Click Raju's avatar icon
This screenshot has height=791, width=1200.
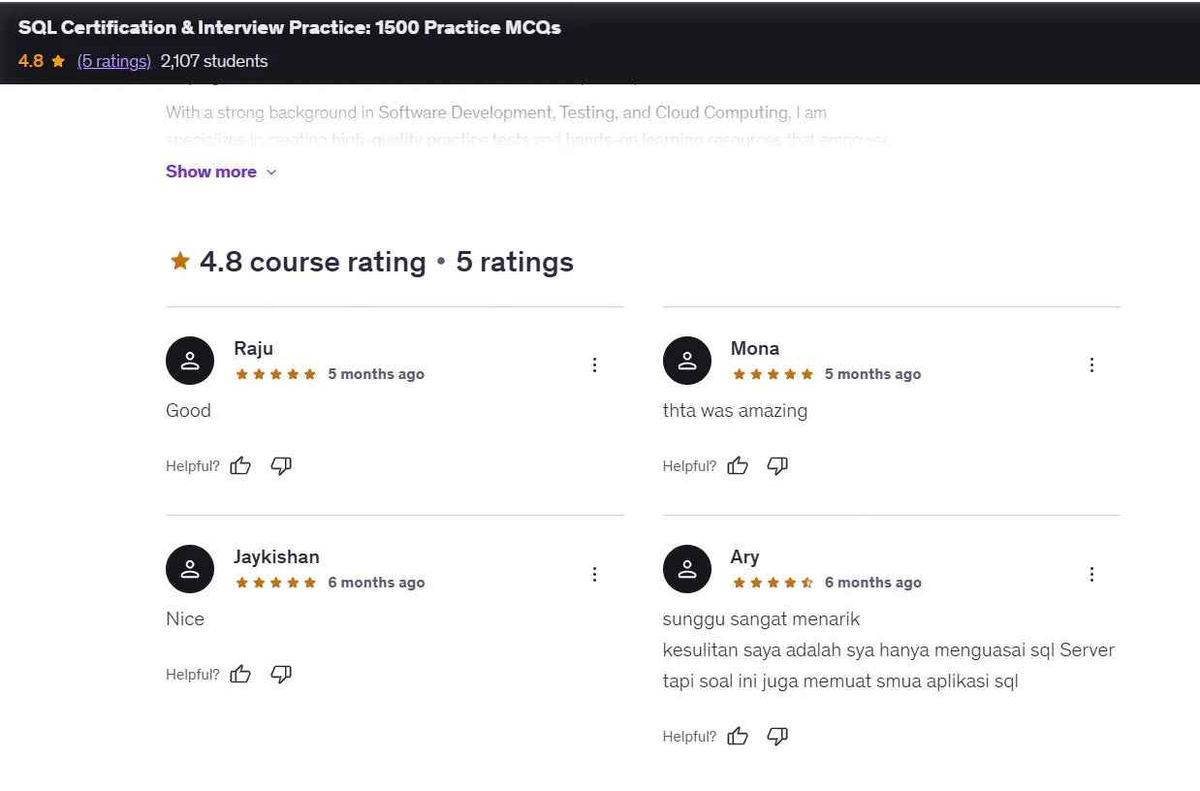point(190,360)
